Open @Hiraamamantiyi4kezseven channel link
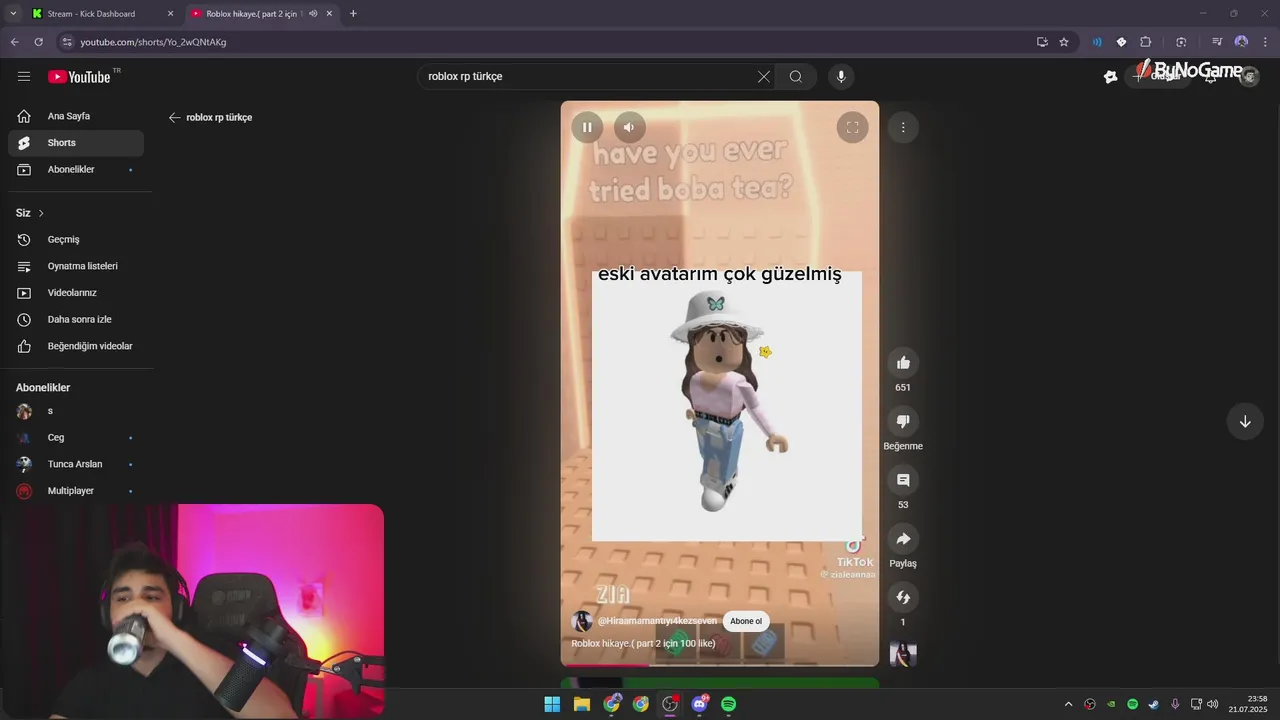 click(657, 622)
